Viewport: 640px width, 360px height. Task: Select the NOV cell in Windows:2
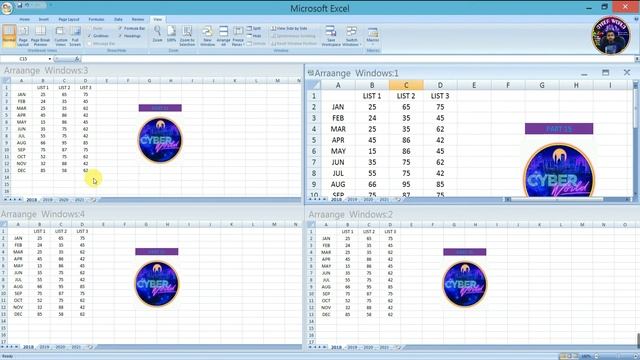tap(326, 308)
